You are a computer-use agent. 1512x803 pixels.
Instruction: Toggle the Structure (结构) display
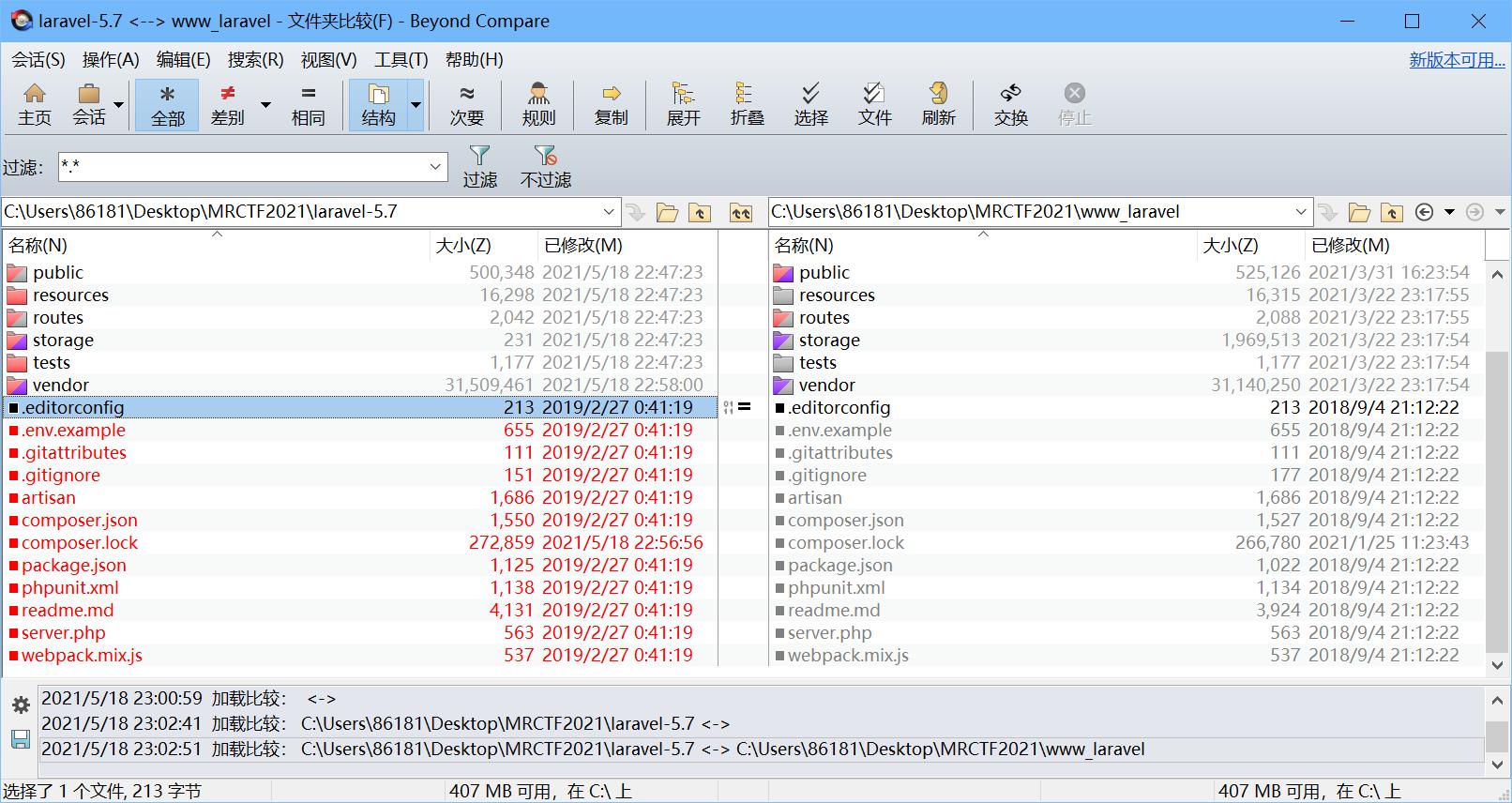(379, 104)
